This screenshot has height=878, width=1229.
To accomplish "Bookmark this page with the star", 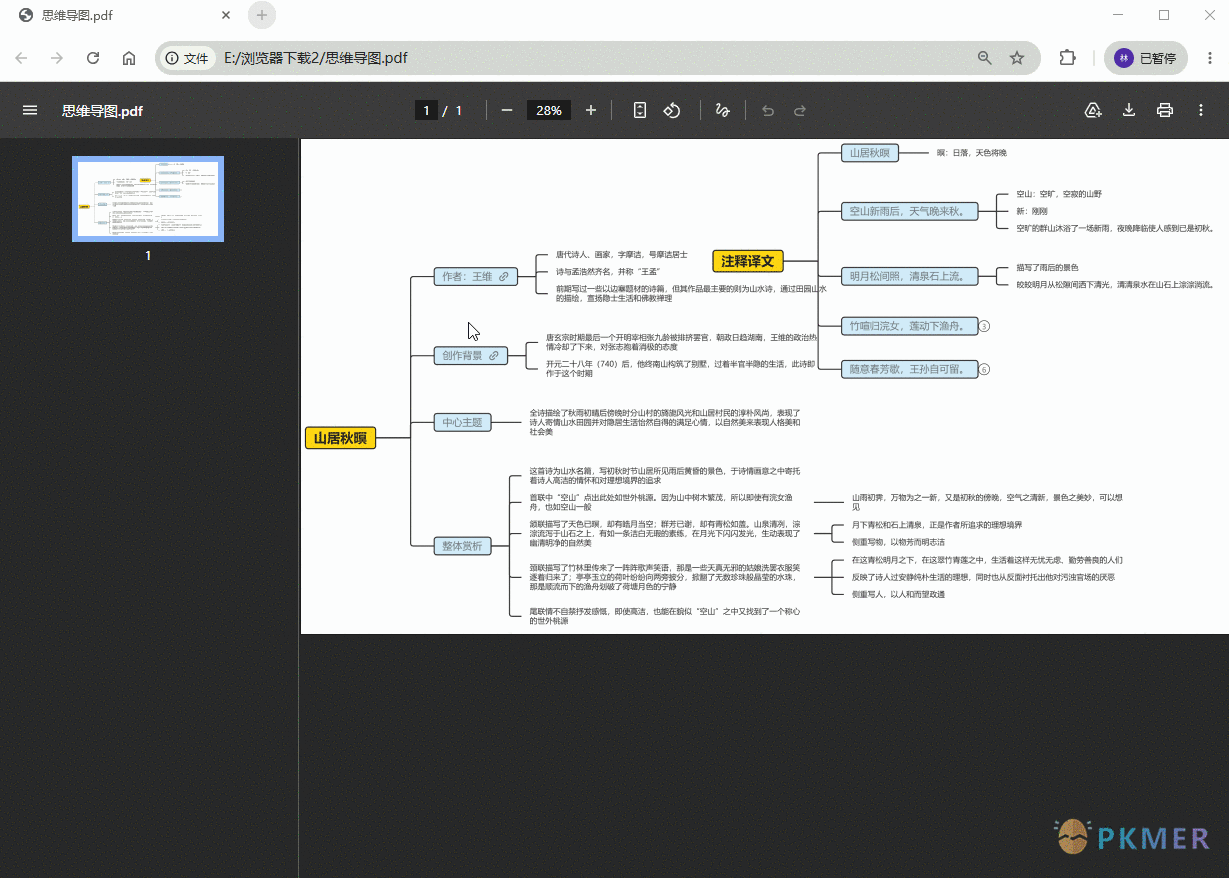I will [1017, 58].
